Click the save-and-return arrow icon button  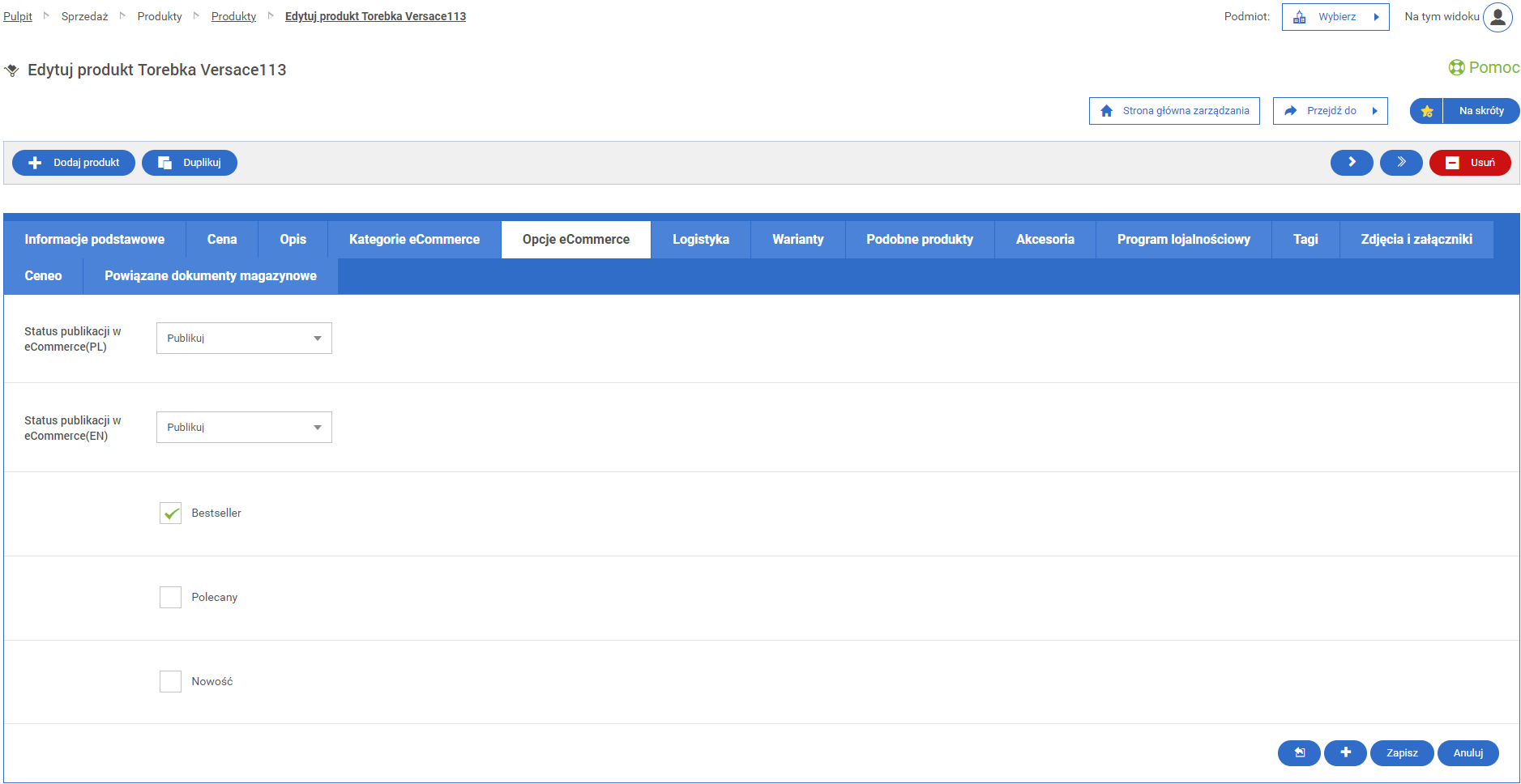tap(1299, 753)
